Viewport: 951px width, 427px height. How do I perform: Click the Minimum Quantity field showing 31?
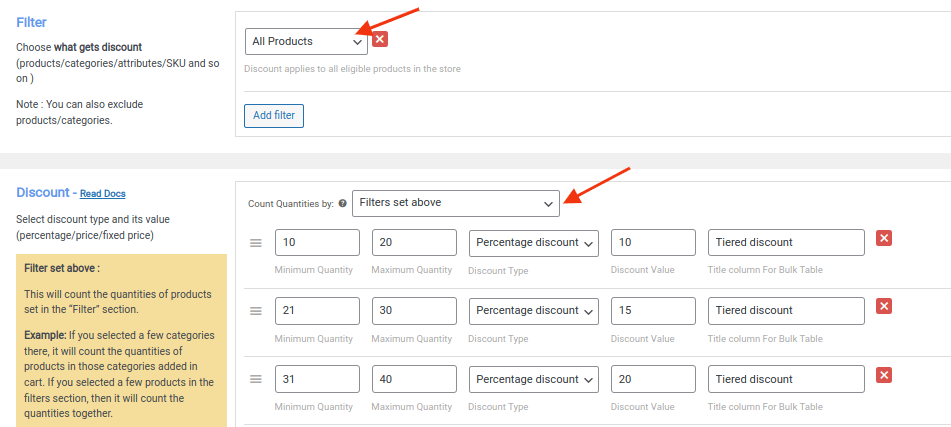point(317,379)
